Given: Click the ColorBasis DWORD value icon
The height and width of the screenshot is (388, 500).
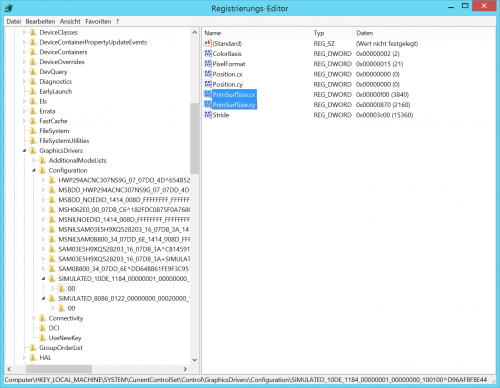Looking at the screenshot, I should click(208, 53).
